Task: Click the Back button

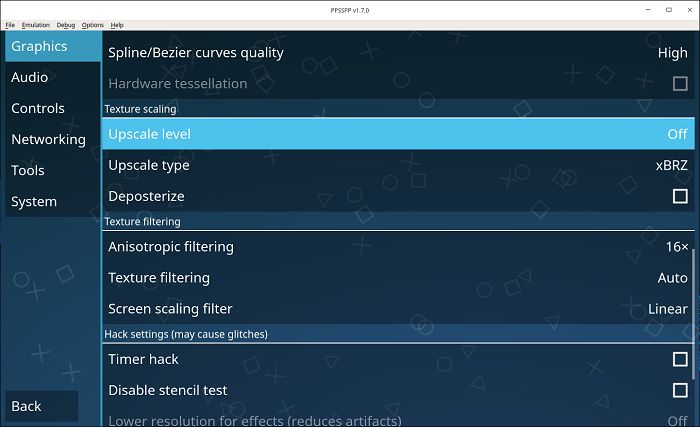Action: coord(42,406)
